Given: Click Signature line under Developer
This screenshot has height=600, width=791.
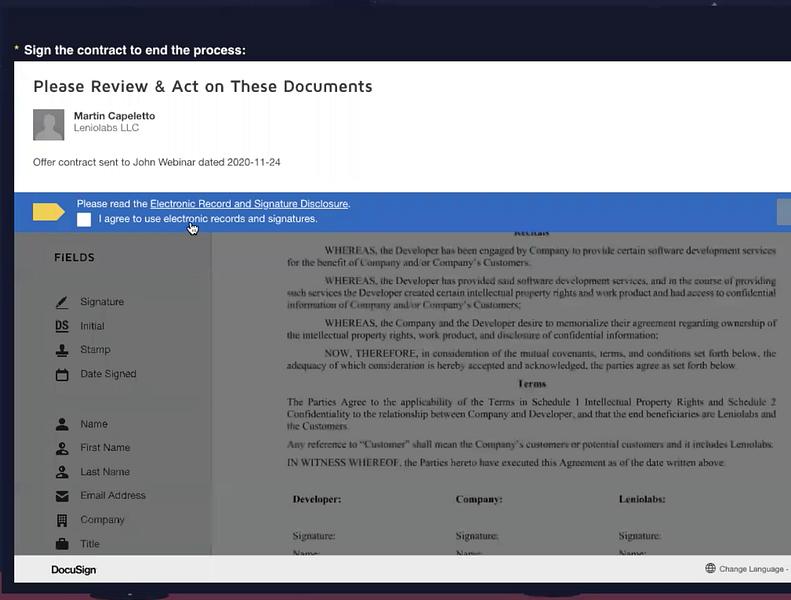Looking at the screenshot, I should coord(314,536).
